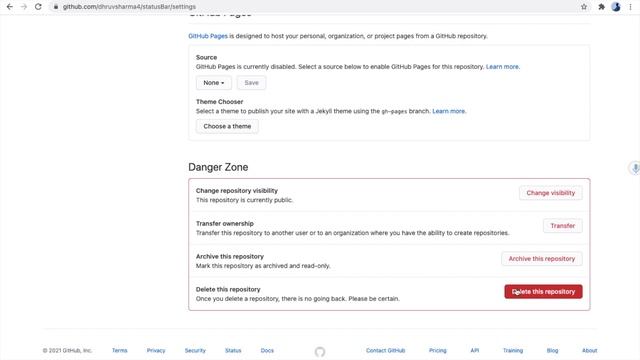Click Archive this repository button
Screen dimensions: 640x360
(x=542, y=259)
